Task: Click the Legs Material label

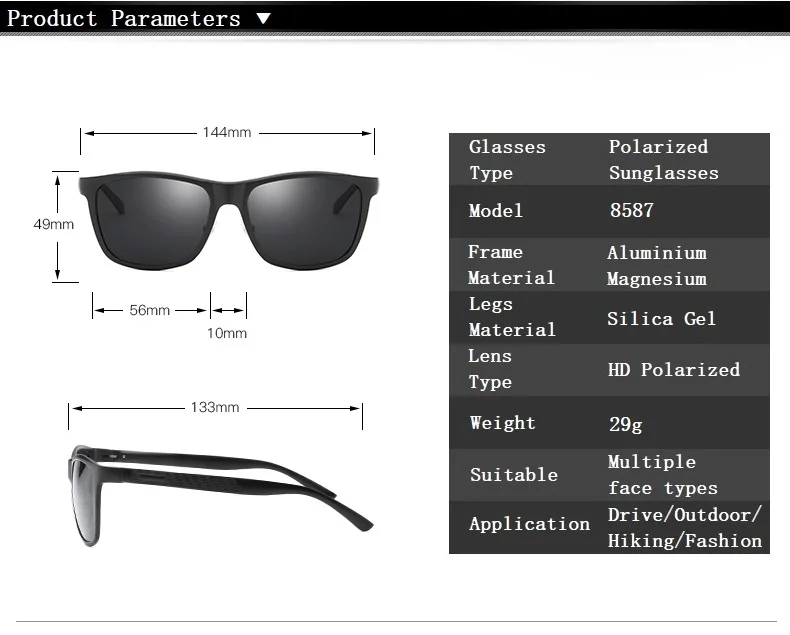Action: tap(512, 316)
